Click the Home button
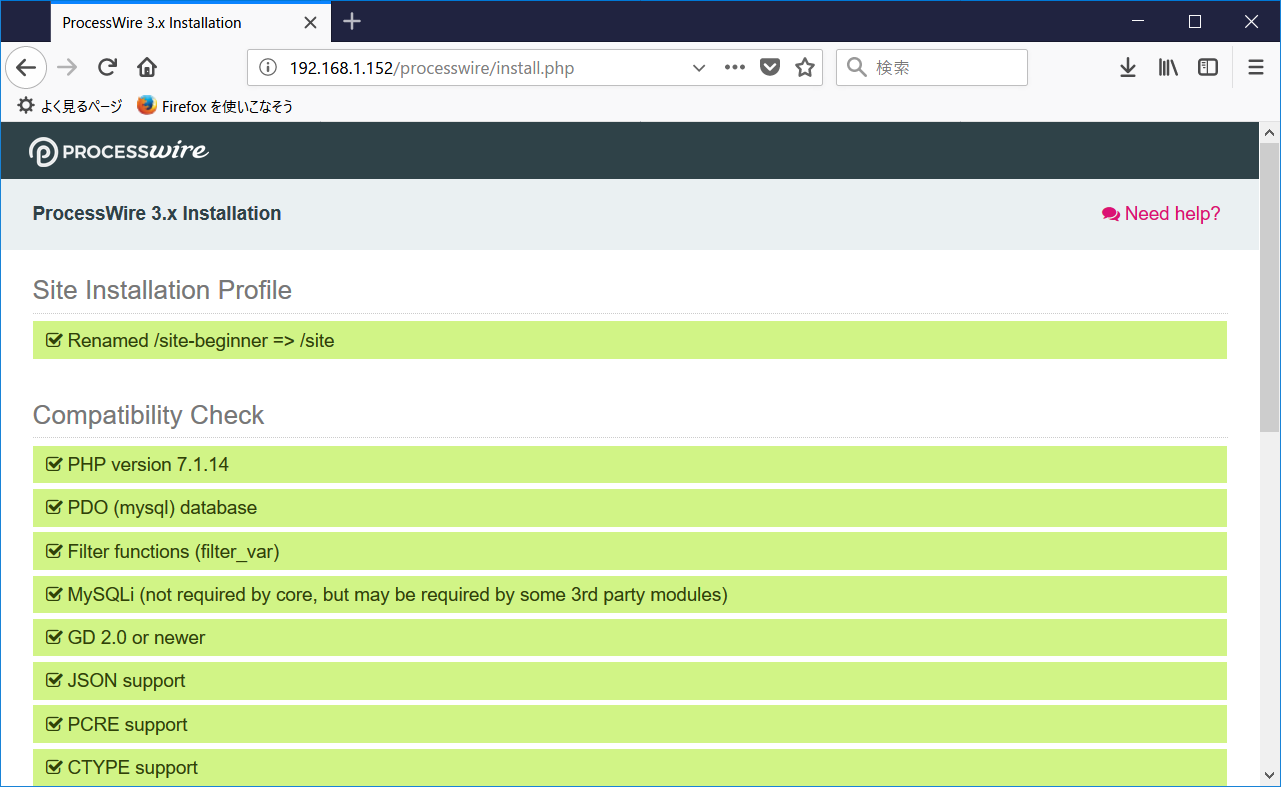This screenshot has width=1281, height=787. pos(146,67)
